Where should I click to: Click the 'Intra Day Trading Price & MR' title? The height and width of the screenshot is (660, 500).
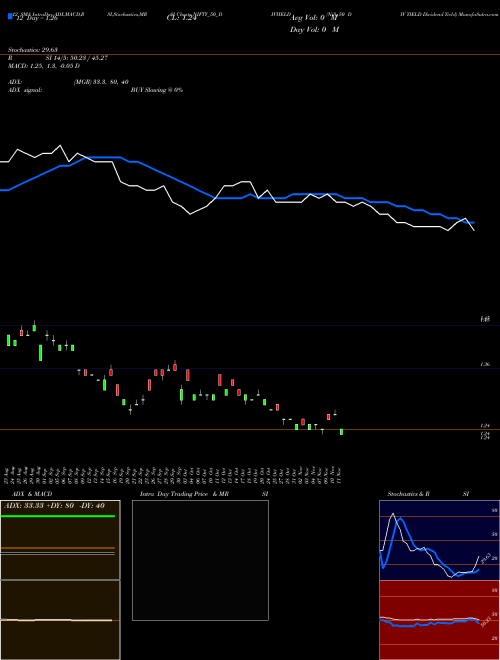pyautogui.click(x=184, y=494)
